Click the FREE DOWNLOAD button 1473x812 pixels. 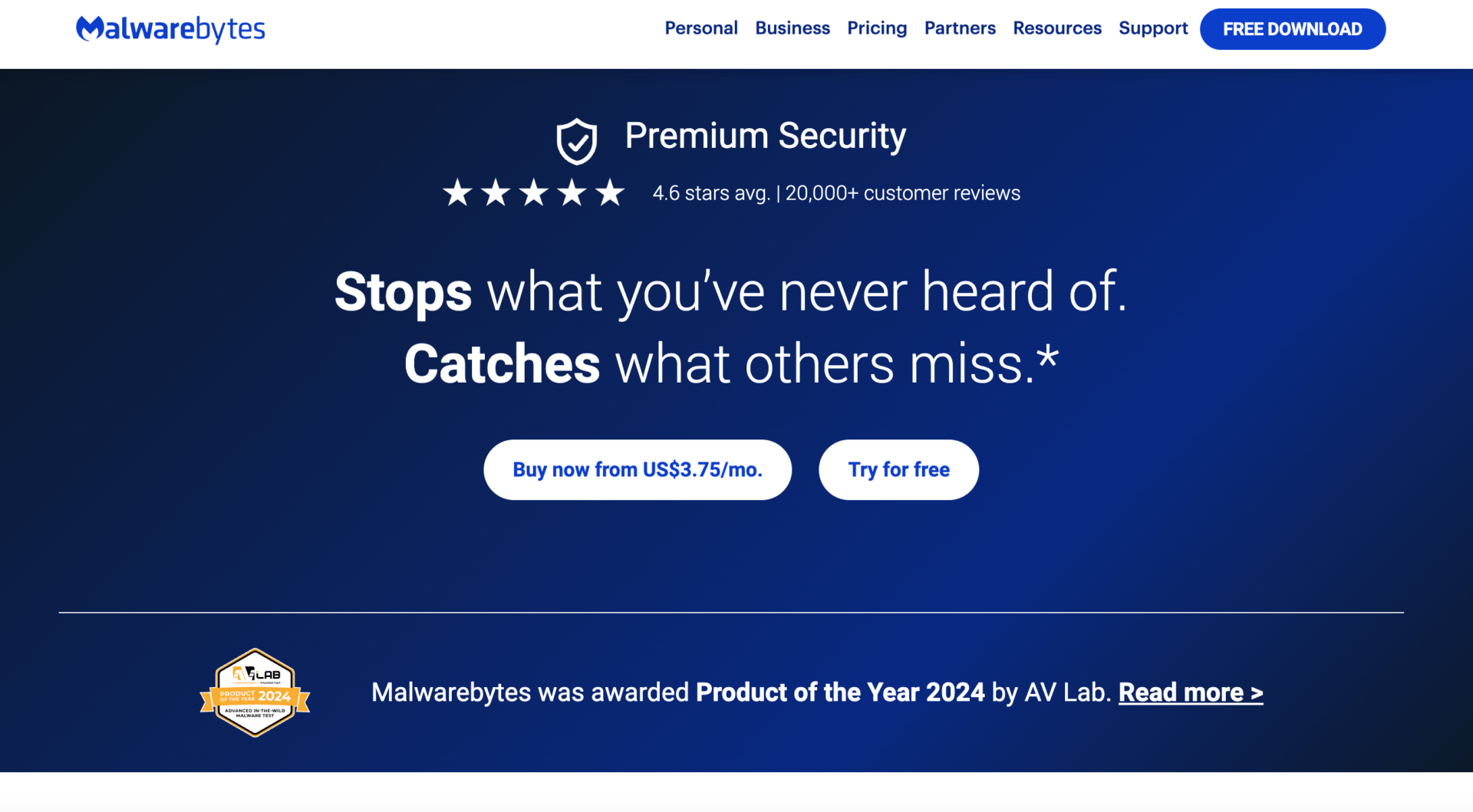pos(1292,29)
